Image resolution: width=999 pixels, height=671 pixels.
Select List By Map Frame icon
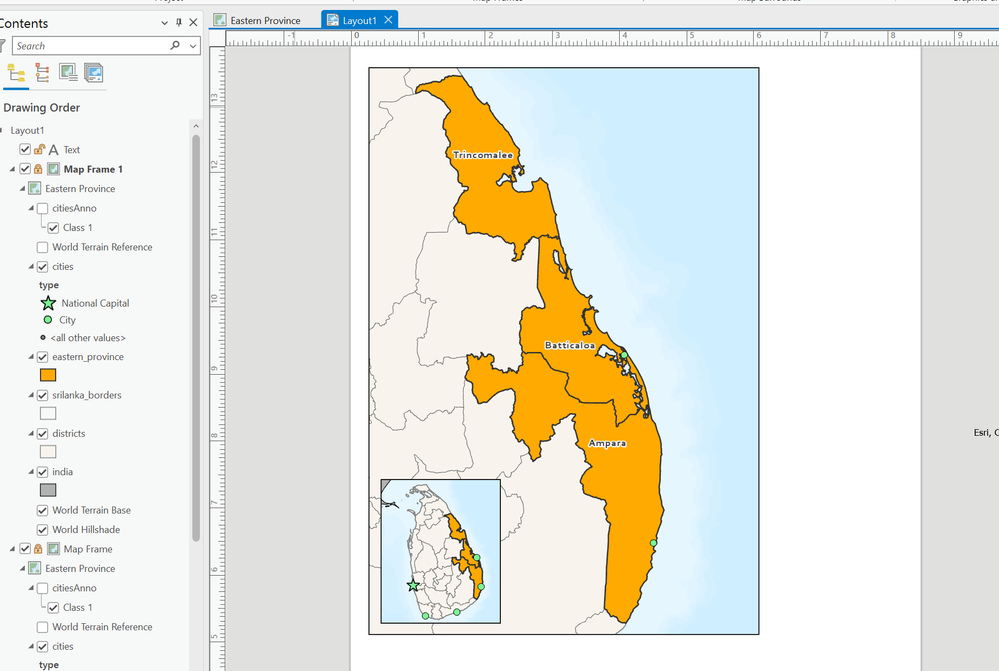[94, 73]
